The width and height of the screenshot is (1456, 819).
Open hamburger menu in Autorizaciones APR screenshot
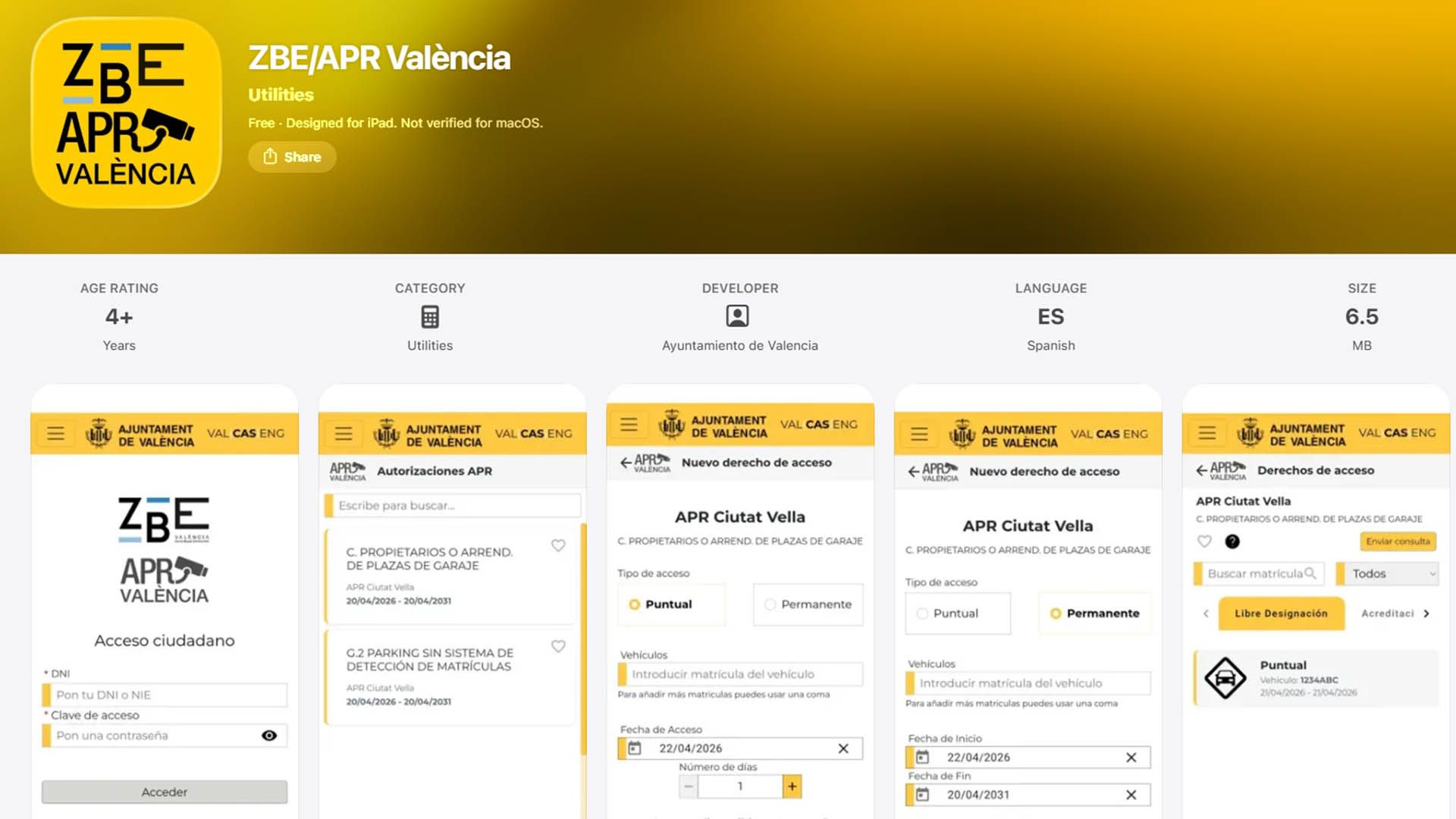[x=344, y=434]
